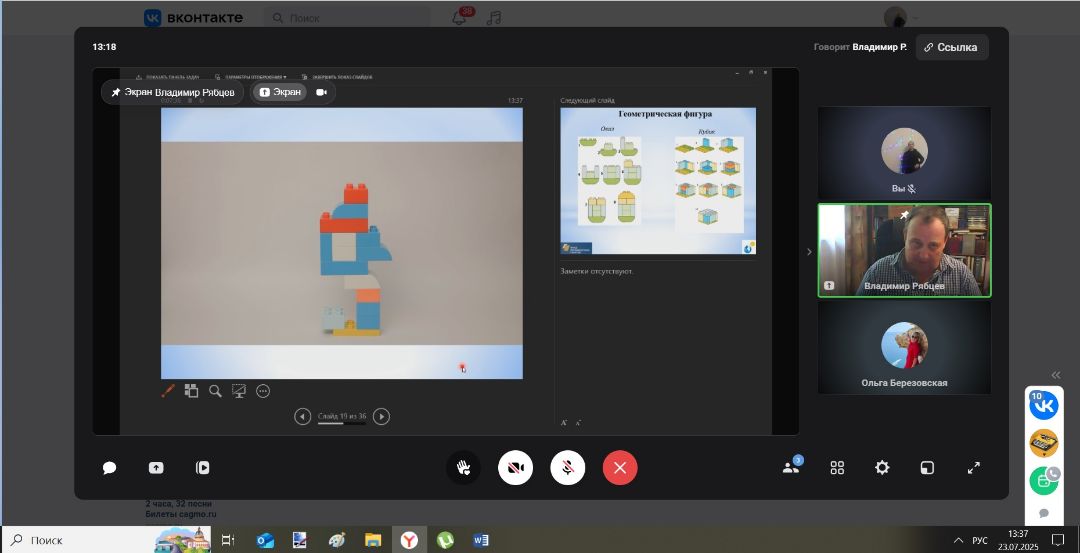Image resolution: width=1080 pixels, height=553 pixels.
Task: Click the share screen icon in bottom bar
Action: point(156,468)
